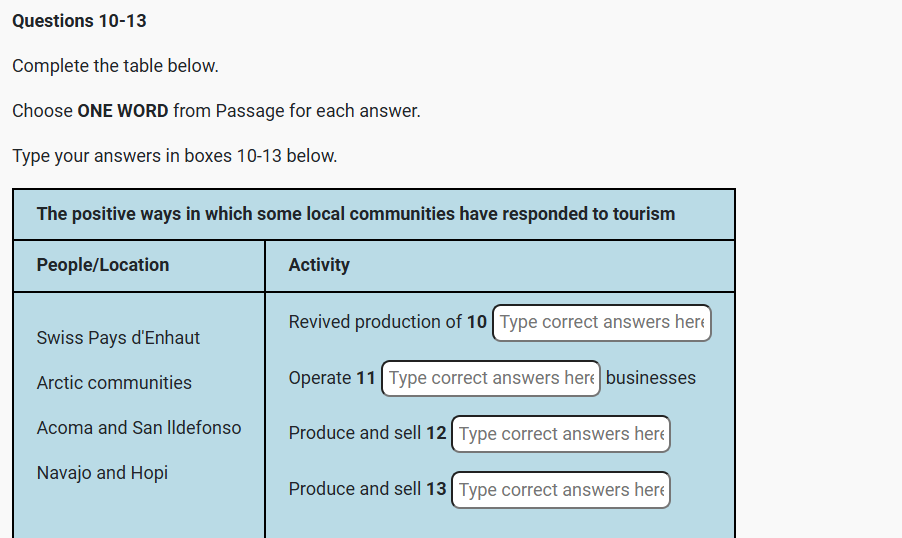Select the input box for question 12
Screen dimensions: 902x538
coord(560,434)
